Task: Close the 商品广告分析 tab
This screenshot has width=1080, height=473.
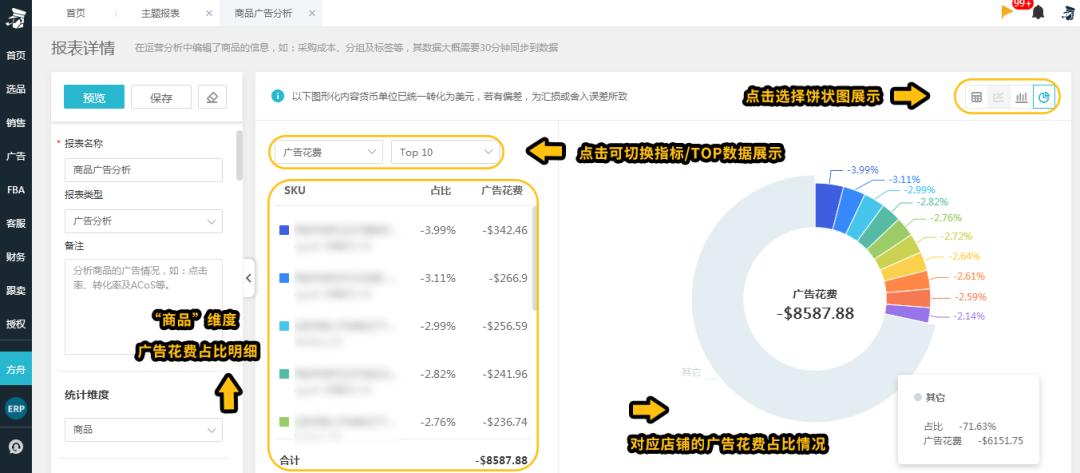Action: click(x=312, y=13)
